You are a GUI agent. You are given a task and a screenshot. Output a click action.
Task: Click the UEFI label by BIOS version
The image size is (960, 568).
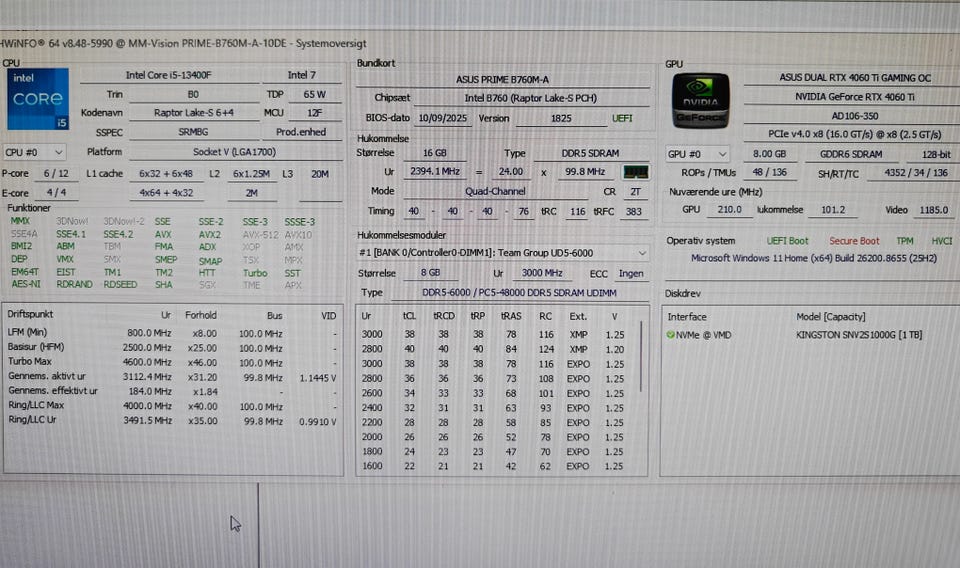point(622,118)
